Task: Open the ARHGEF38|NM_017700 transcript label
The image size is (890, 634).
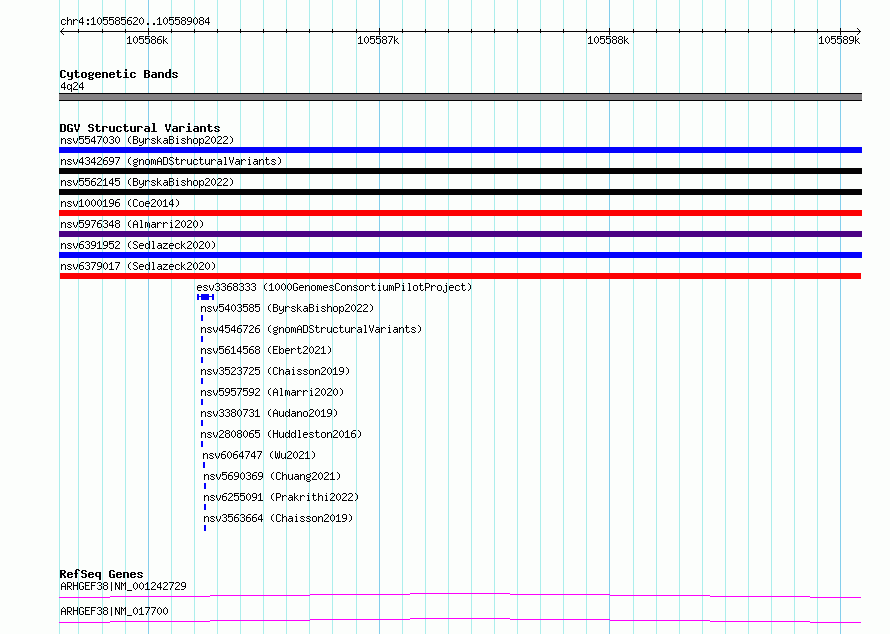Action: pyautogui.click(x=114, y=611)
